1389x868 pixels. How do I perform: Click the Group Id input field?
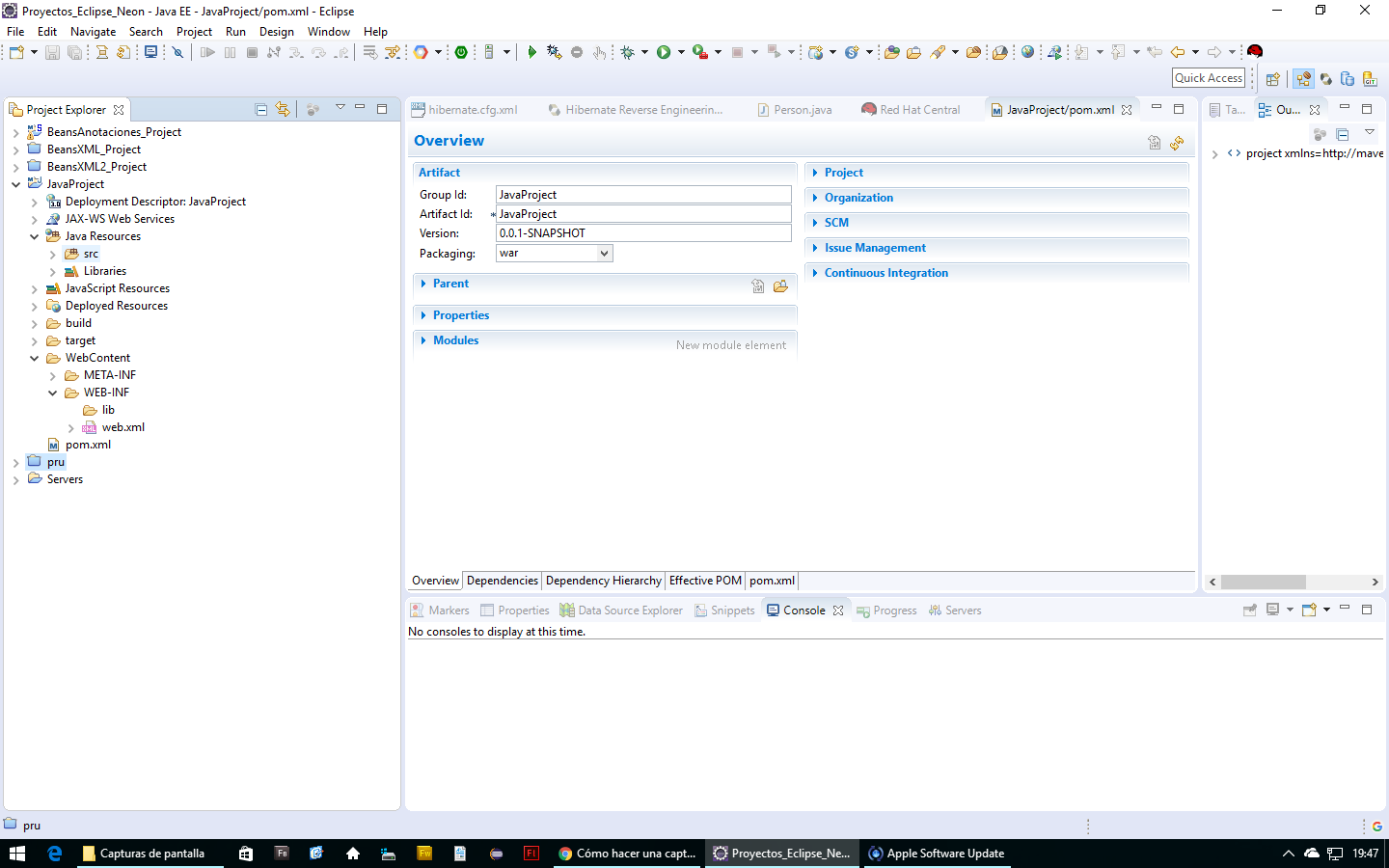(x=643, y=195)
